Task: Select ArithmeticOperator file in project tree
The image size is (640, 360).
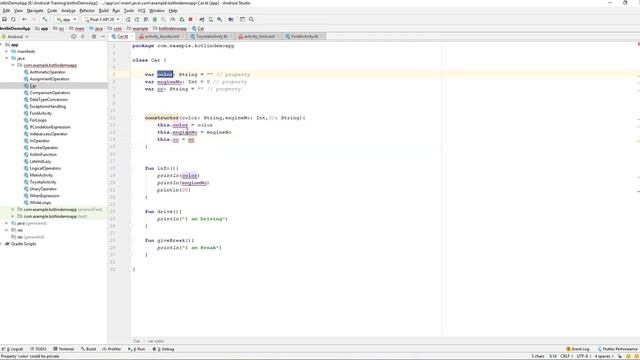Action: click(x=47, y=72)
